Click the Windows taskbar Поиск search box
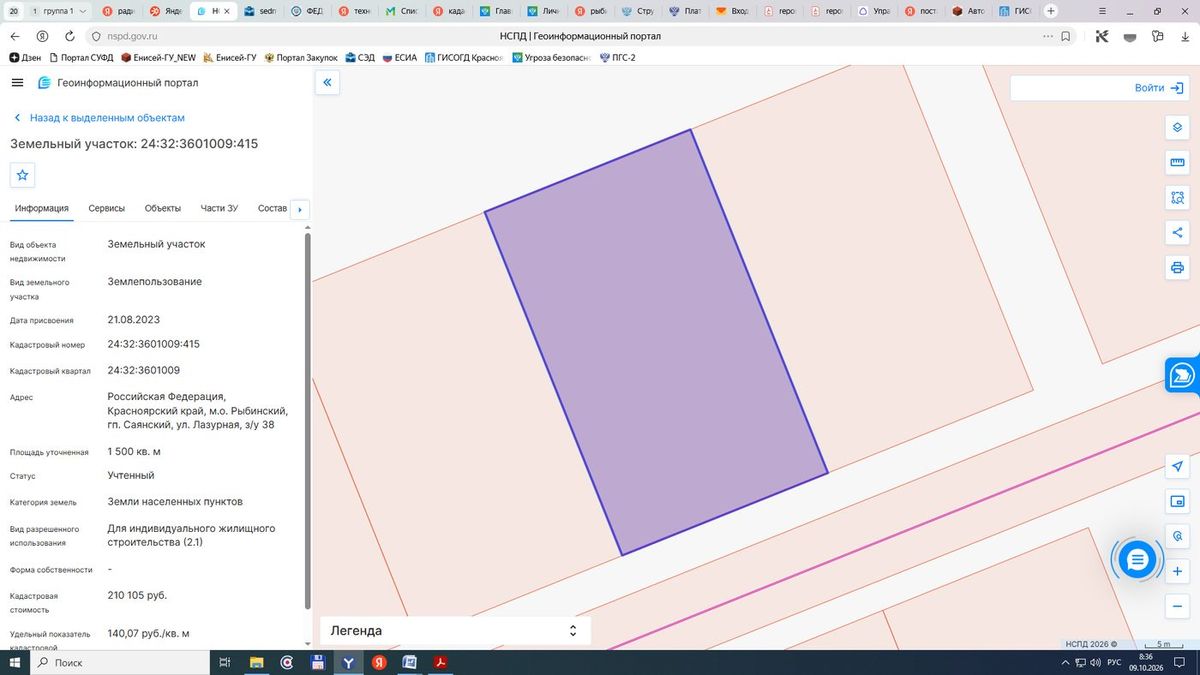Image resolution: width=1200 pixels, height=675 pixels. [120, 662]
